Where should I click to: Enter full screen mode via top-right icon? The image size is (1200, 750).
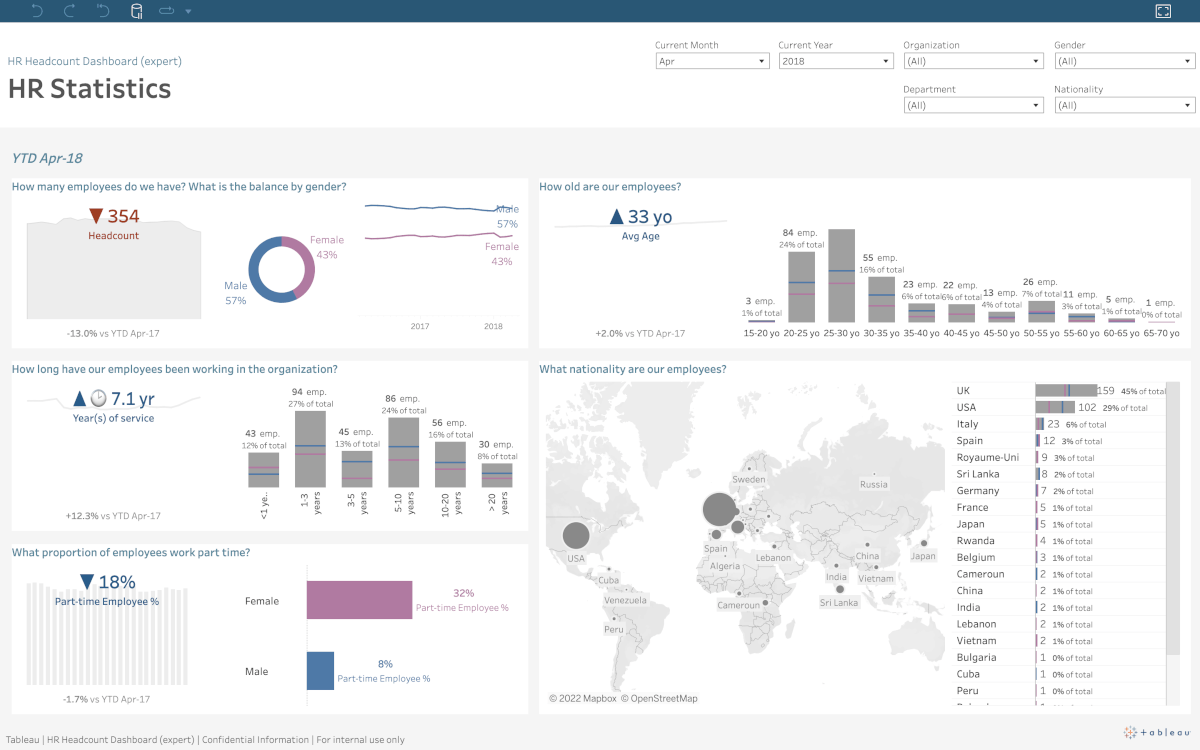(x=1163, y=11)
